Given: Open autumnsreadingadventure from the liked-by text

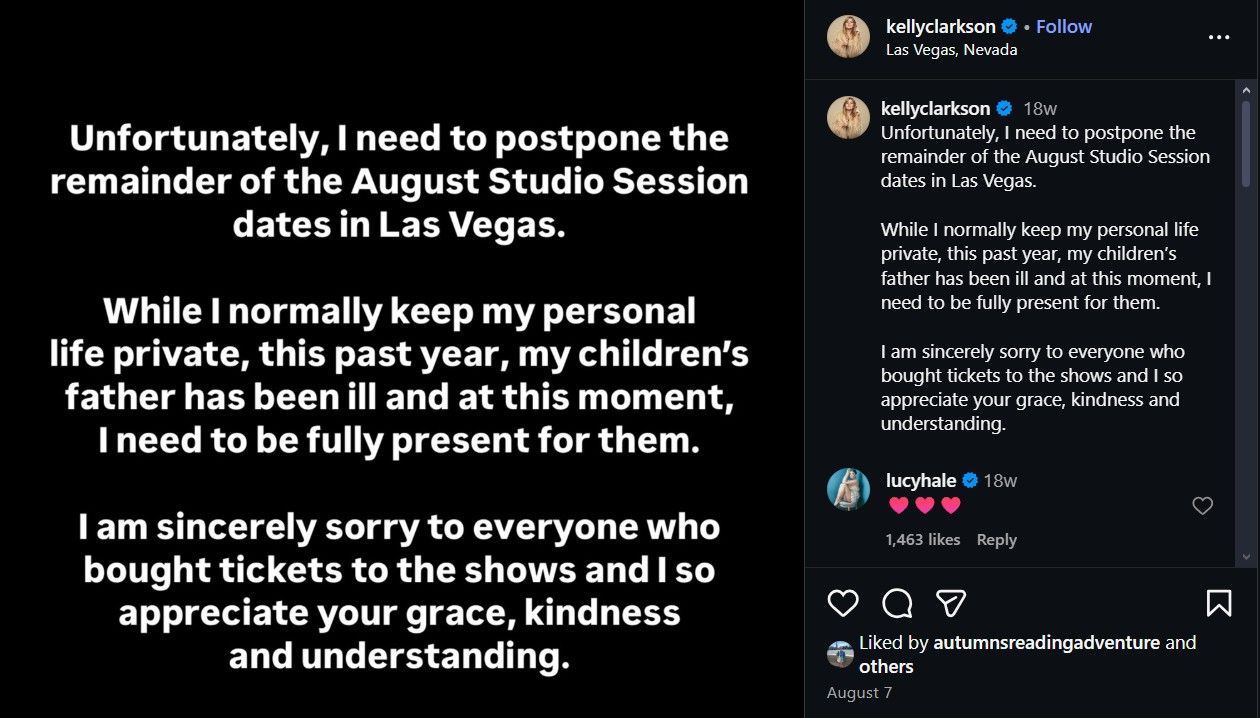Looking at the screenshot, I should (1046, 643).
